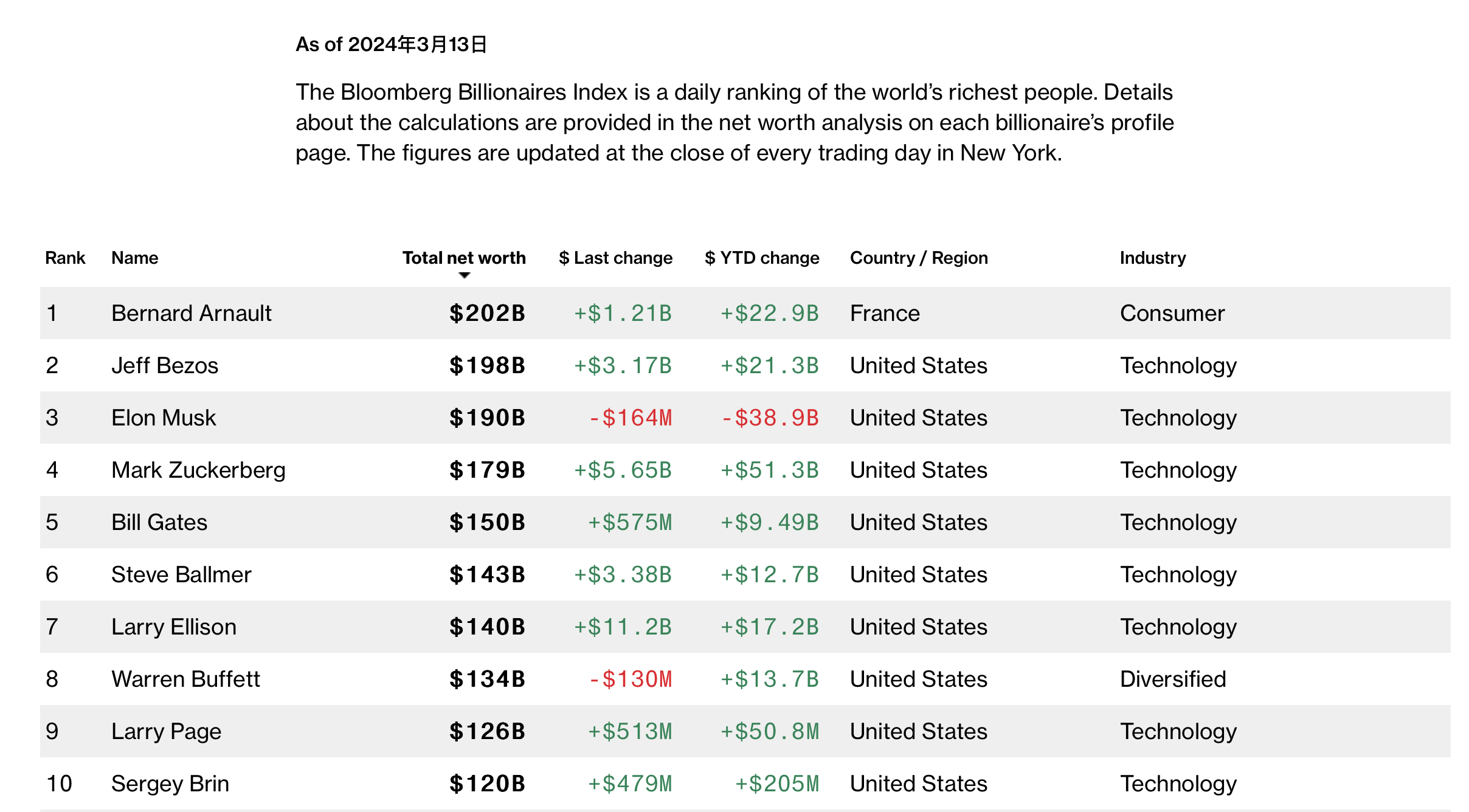This screenshot has height=812, width=1469.
Task: Open Bernard Arnault's profile
Action: [x=192, y=313]
